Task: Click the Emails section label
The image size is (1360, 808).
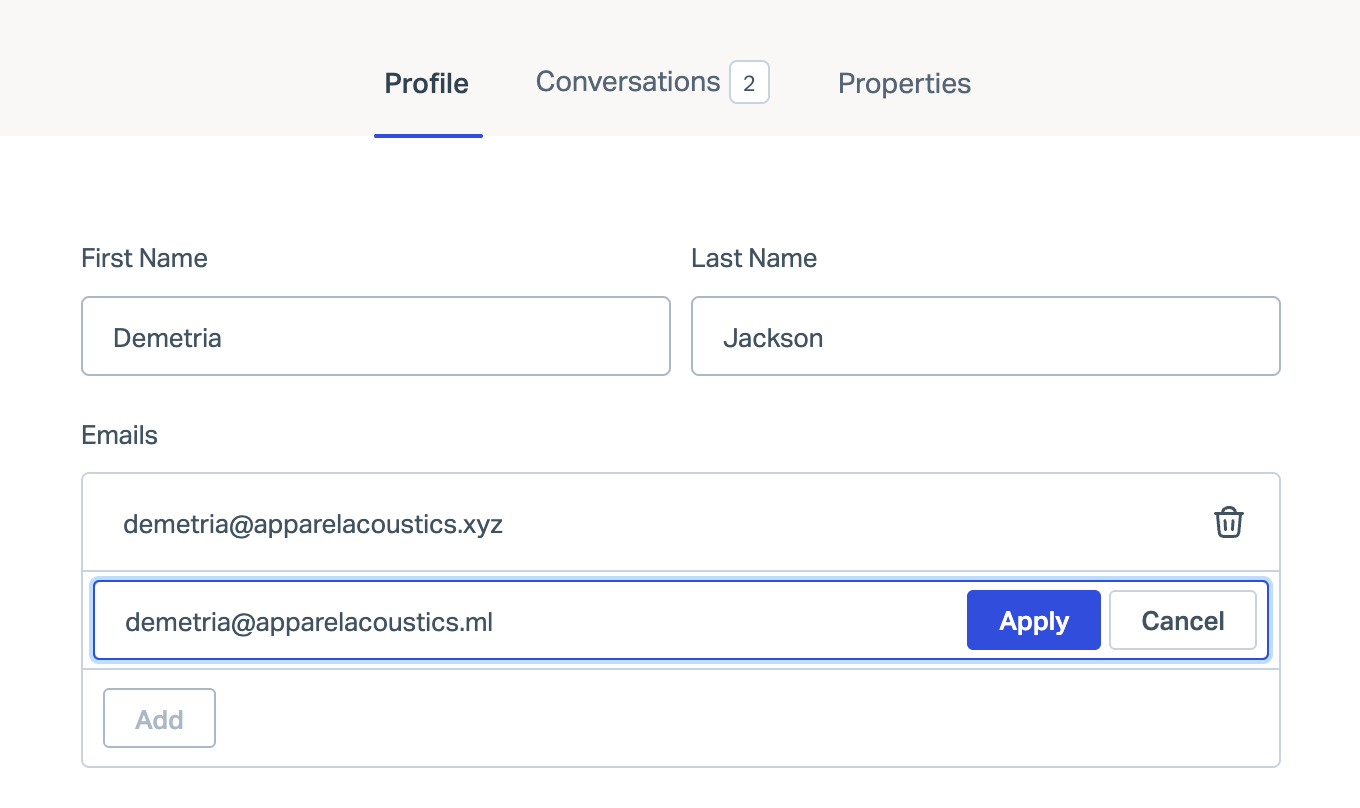Action: pos(119,435)
